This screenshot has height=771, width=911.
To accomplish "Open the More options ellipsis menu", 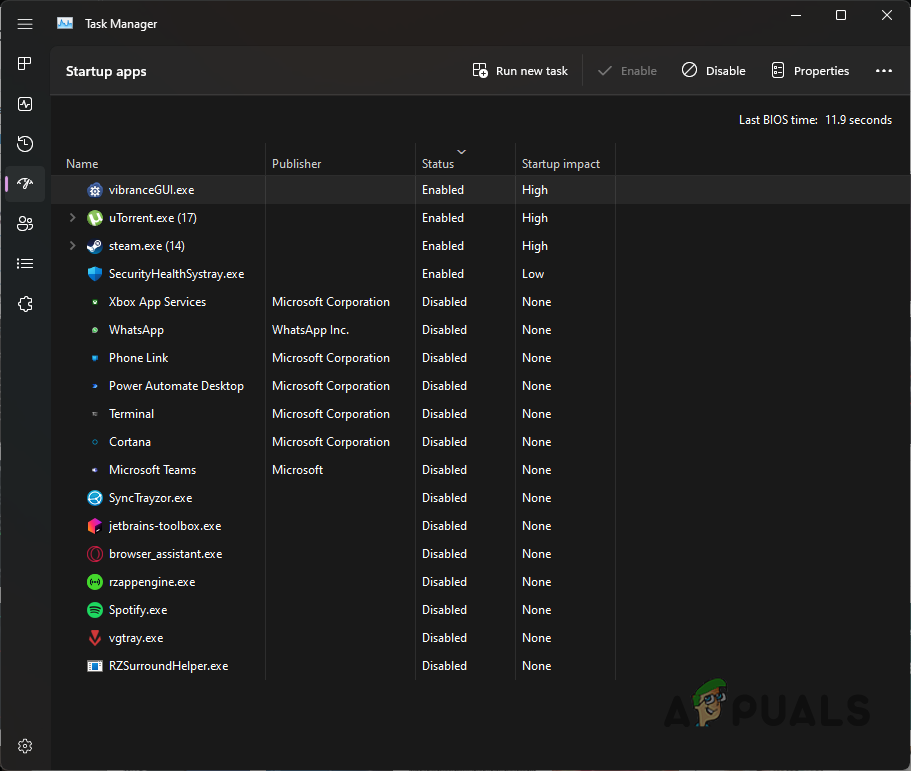I will (x=883, y=70).
